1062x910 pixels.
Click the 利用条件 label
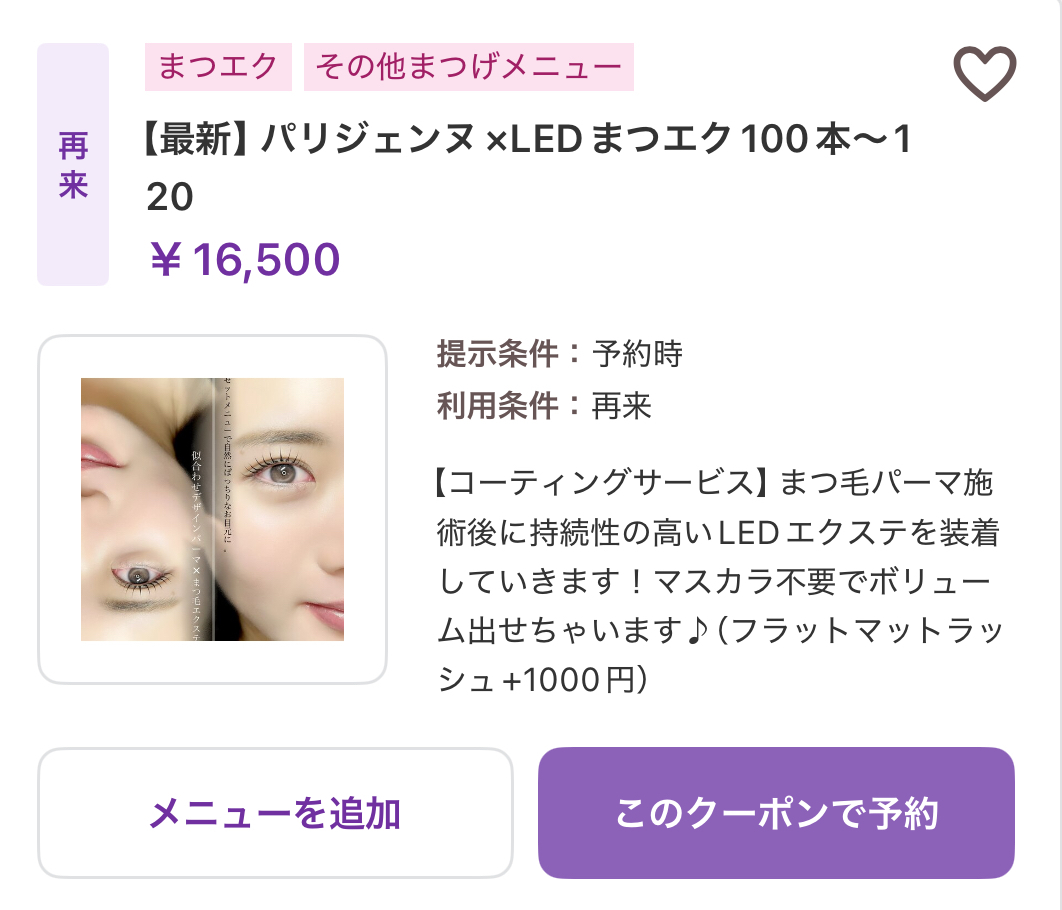click(x=497, y=405)
